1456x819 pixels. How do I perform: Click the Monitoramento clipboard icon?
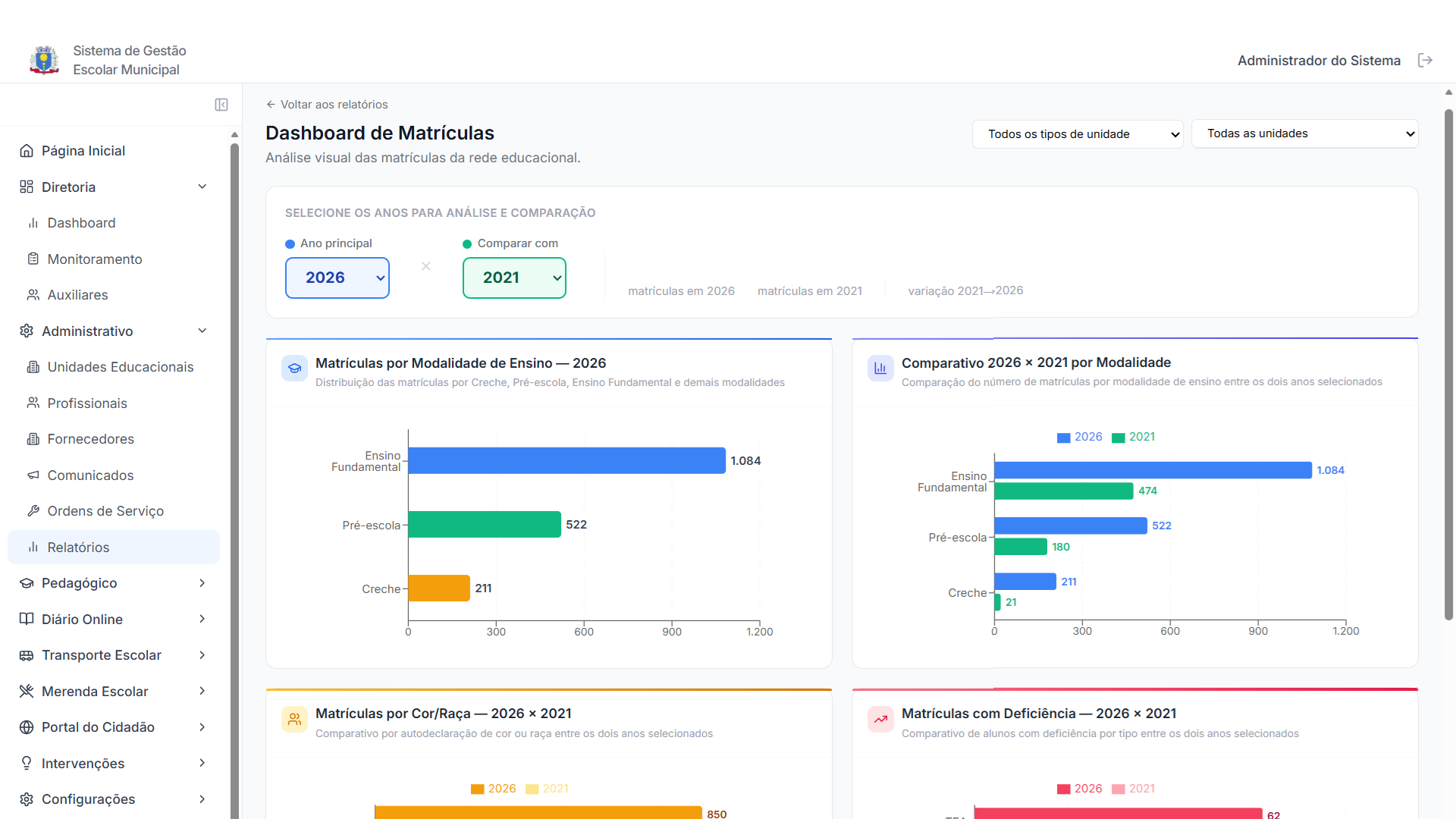point(33,259)
